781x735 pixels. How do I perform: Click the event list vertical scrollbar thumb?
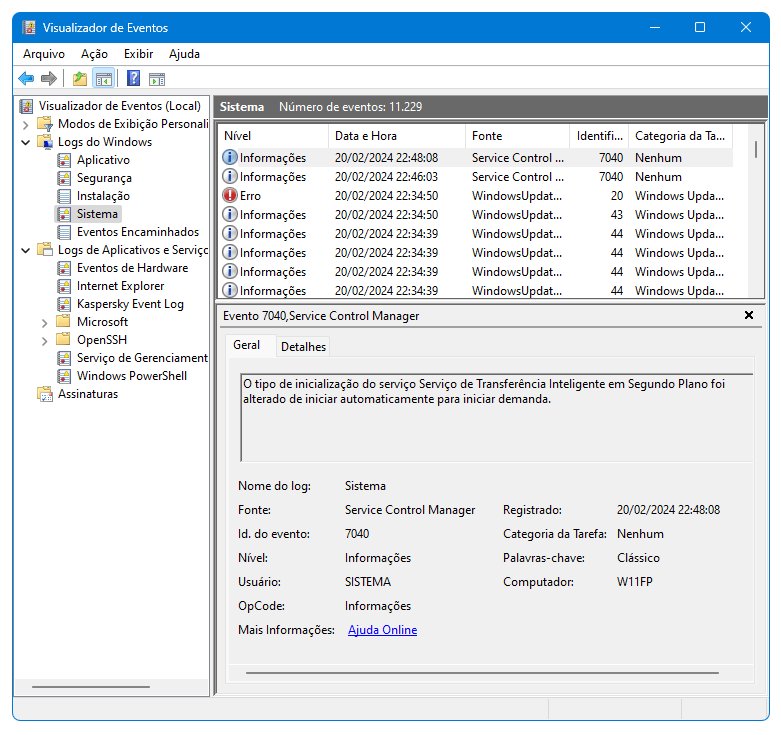tap(756, 149)
